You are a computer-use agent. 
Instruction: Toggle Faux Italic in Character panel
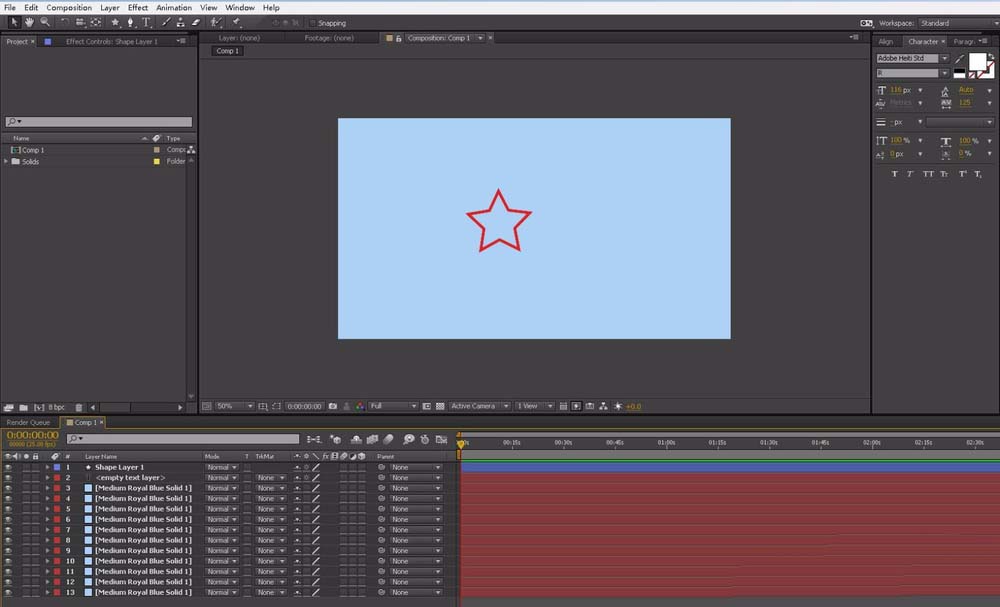pos(910,173)
